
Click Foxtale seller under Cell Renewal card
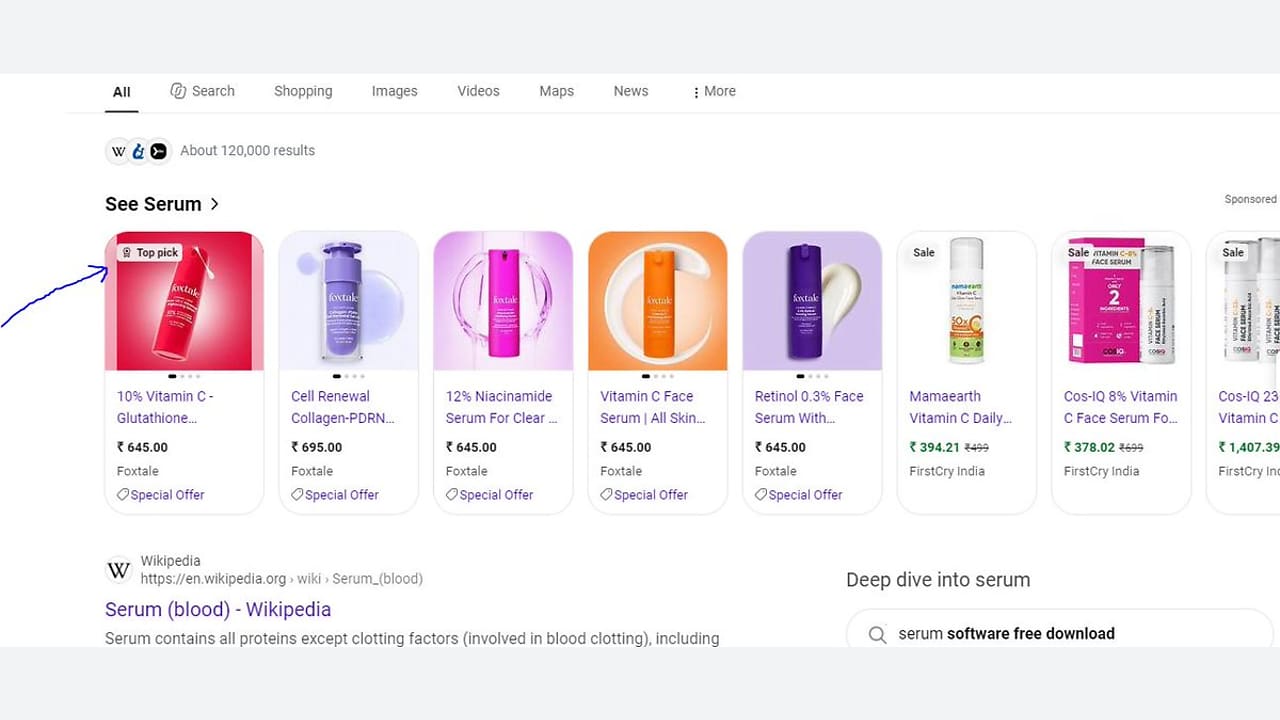[312, 471]
